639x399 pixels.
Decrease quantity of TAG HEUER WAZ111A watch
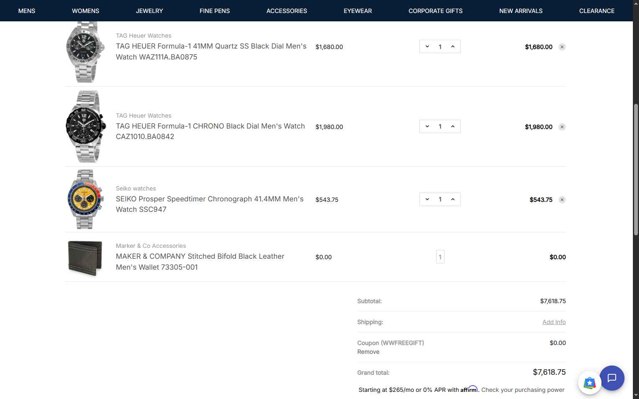(427, 46)
